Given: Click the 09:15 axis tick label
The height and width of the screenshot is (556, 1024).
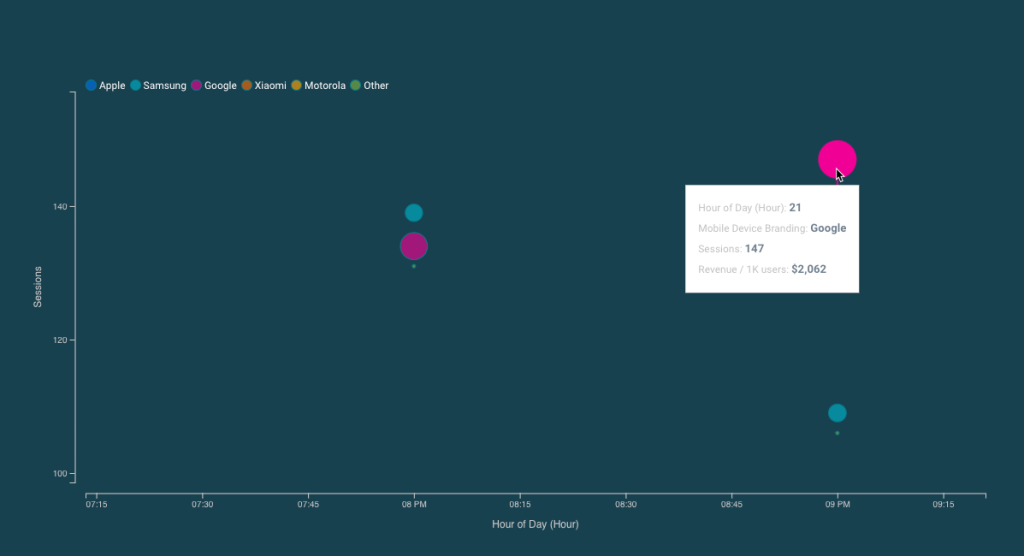Looking at the screenshot, I should point(943,504).
